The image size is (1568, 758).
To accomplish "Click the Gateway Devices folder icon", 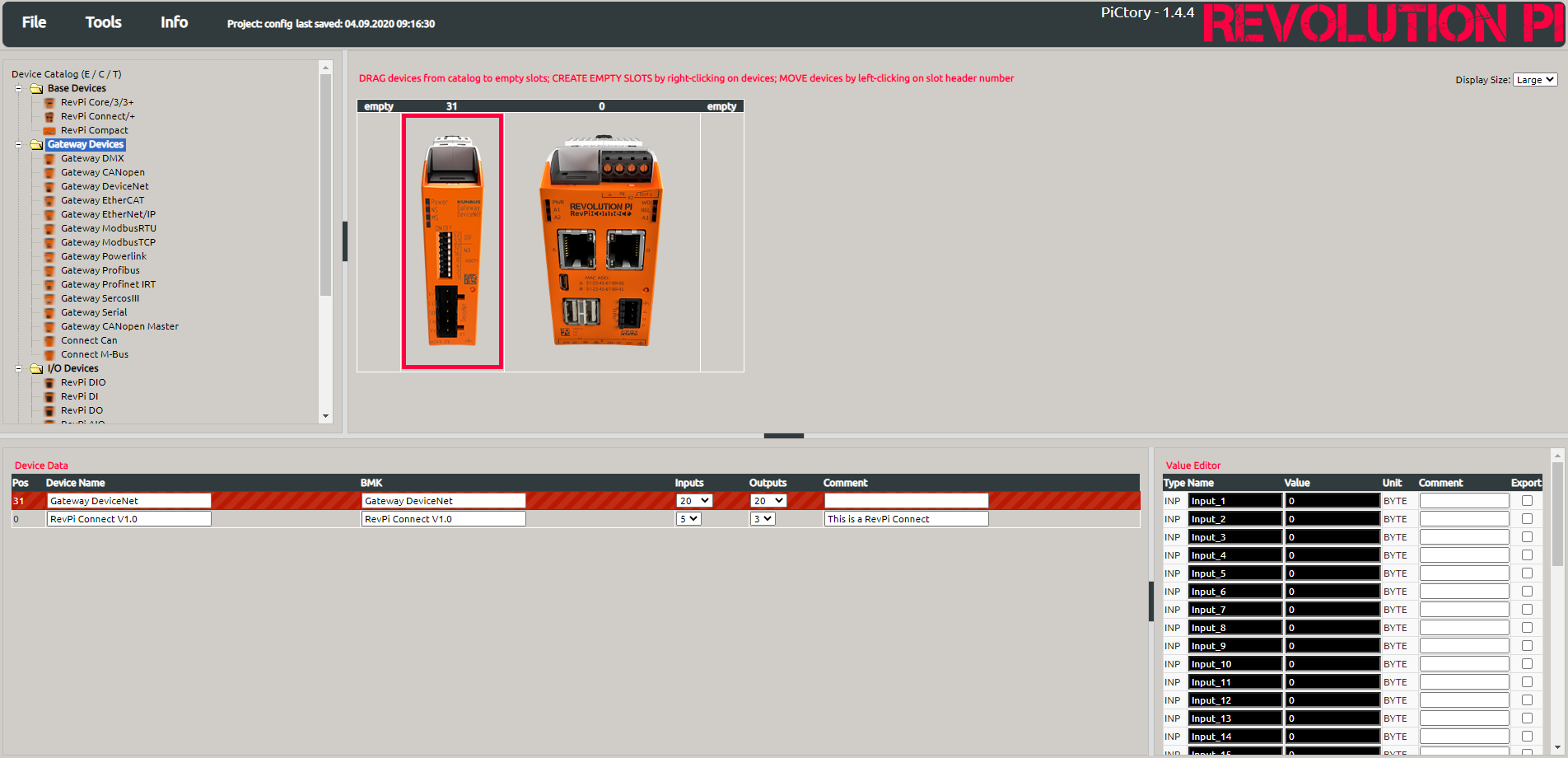I will point(36,144).
